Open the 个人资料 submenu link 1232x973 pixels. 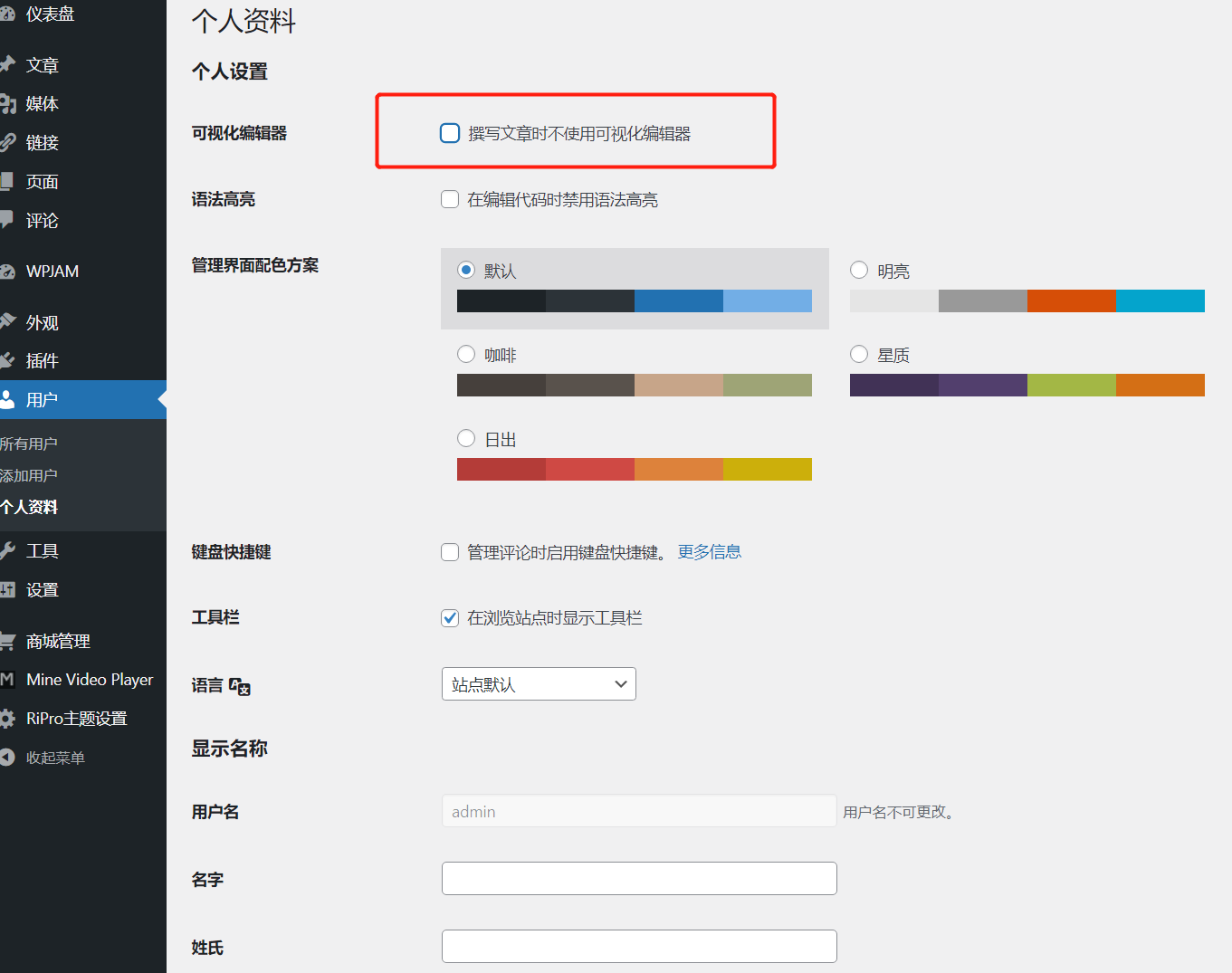(29, 507)
